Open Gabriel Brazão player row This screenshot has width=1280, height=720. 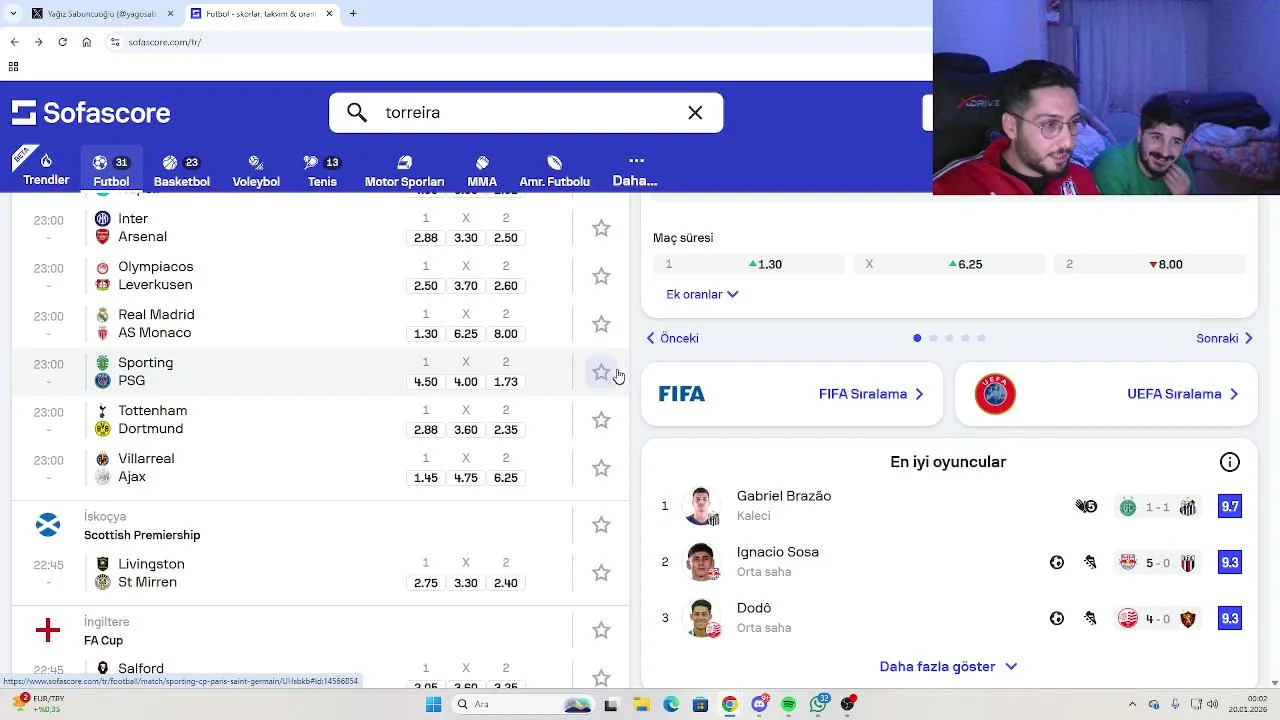[x=948, y=506]
